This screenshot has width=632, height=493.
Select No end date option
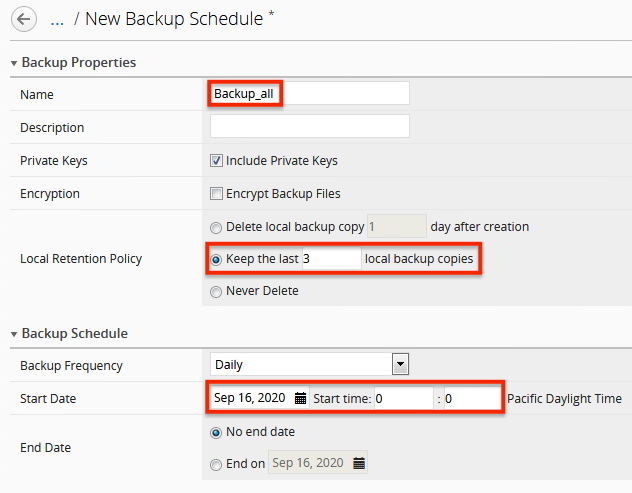coord(216,432)
